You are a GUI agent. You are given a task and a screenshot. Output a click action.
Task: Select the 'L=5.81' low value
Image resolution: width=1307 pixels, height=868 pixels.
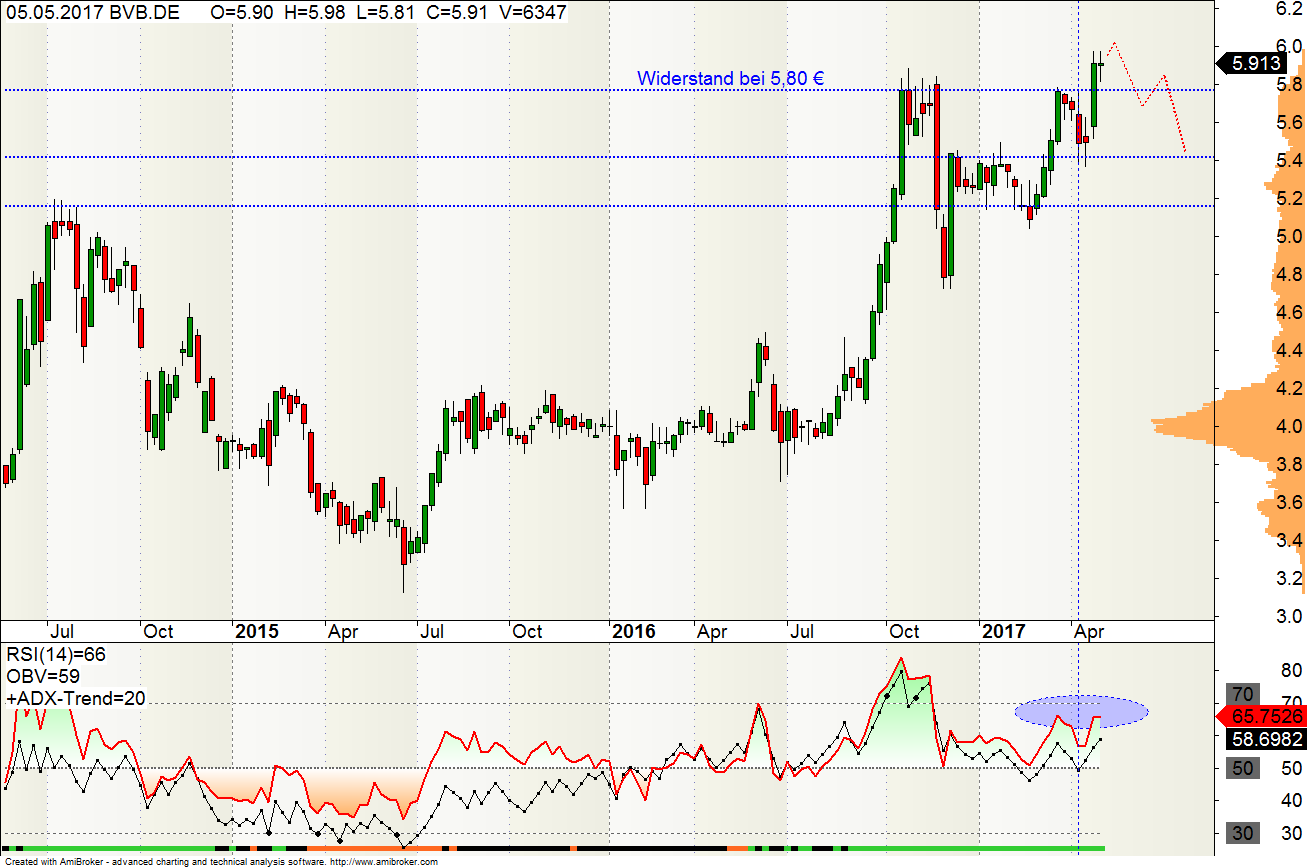pyautogui.click(x=387, y=11)
